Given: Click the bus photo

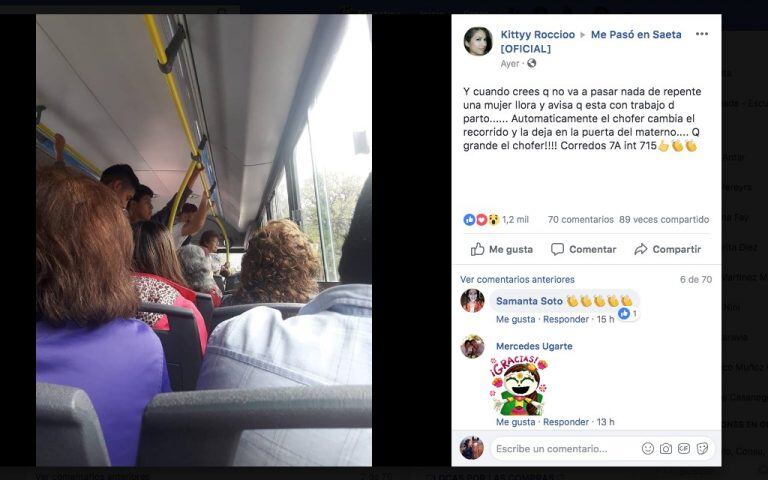Looking at the screenshot, I should click(x=204, y=240).
